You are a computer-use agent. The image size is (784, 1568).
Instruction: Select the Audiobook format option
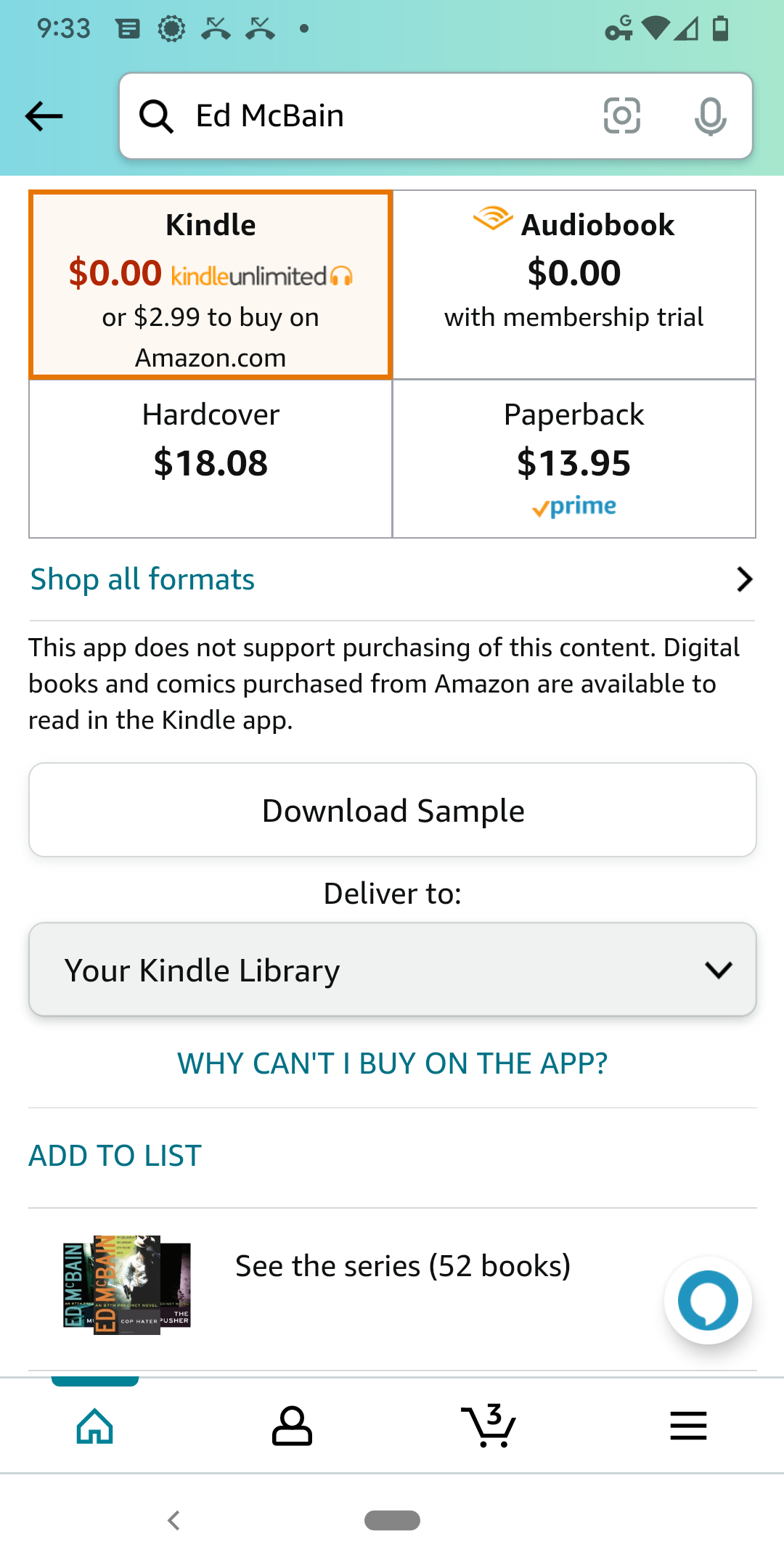click(573, 285)
